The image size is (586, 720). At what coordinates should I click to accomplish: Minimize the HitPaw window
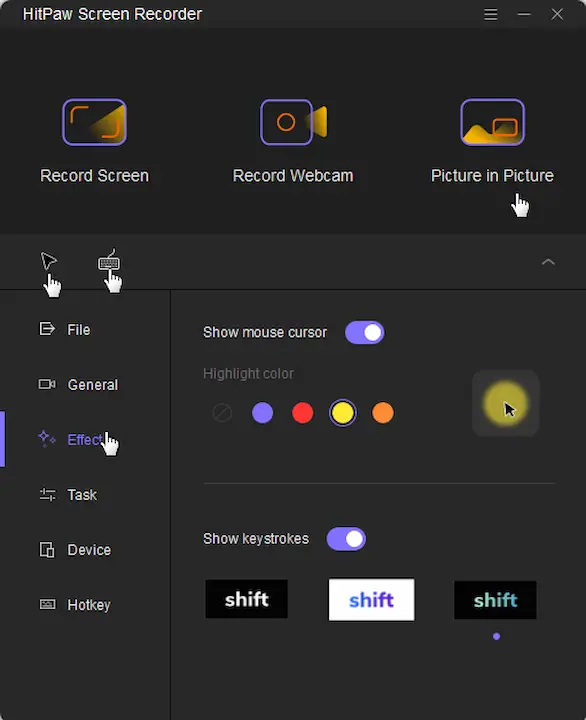524,14
